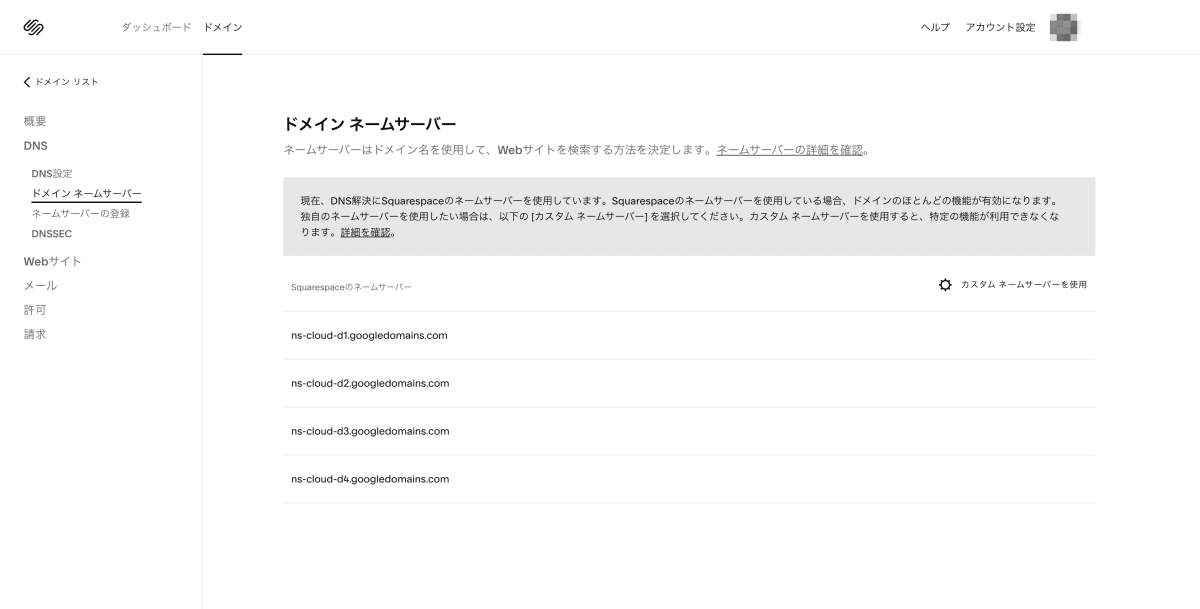Click the gear icon beside カスタム ネームサーバーを使用

pos(945,285)
